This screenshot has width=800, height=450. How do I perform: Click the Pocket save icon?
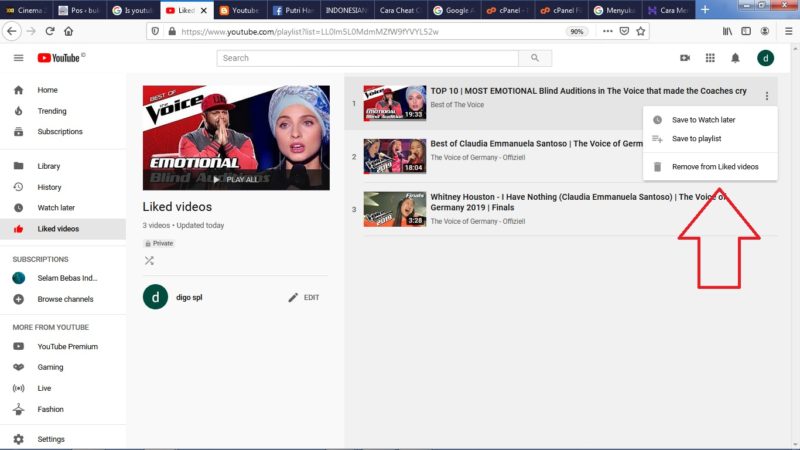(x=624, y=31)
